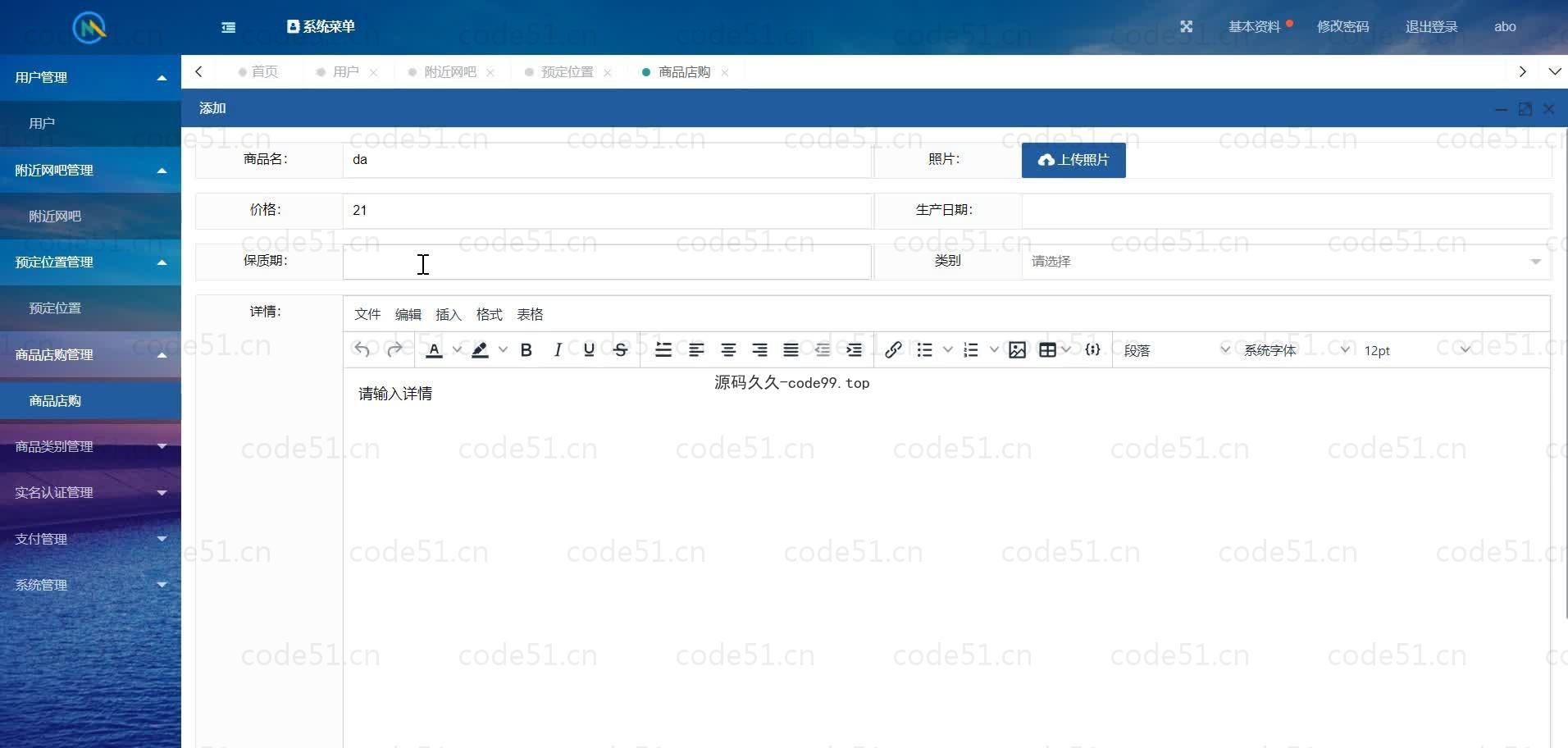
Task: Open the 文件 editor menu
Action: (367, 314)
